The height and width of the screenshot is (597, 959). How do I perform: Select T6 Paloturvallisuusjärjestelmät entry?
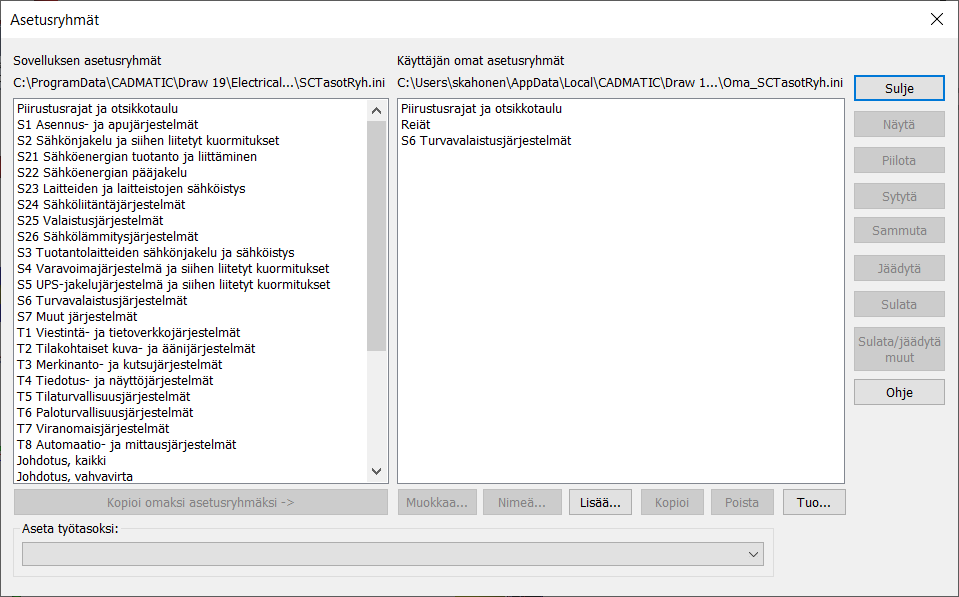pyautogui.click(x=105, y=413)
